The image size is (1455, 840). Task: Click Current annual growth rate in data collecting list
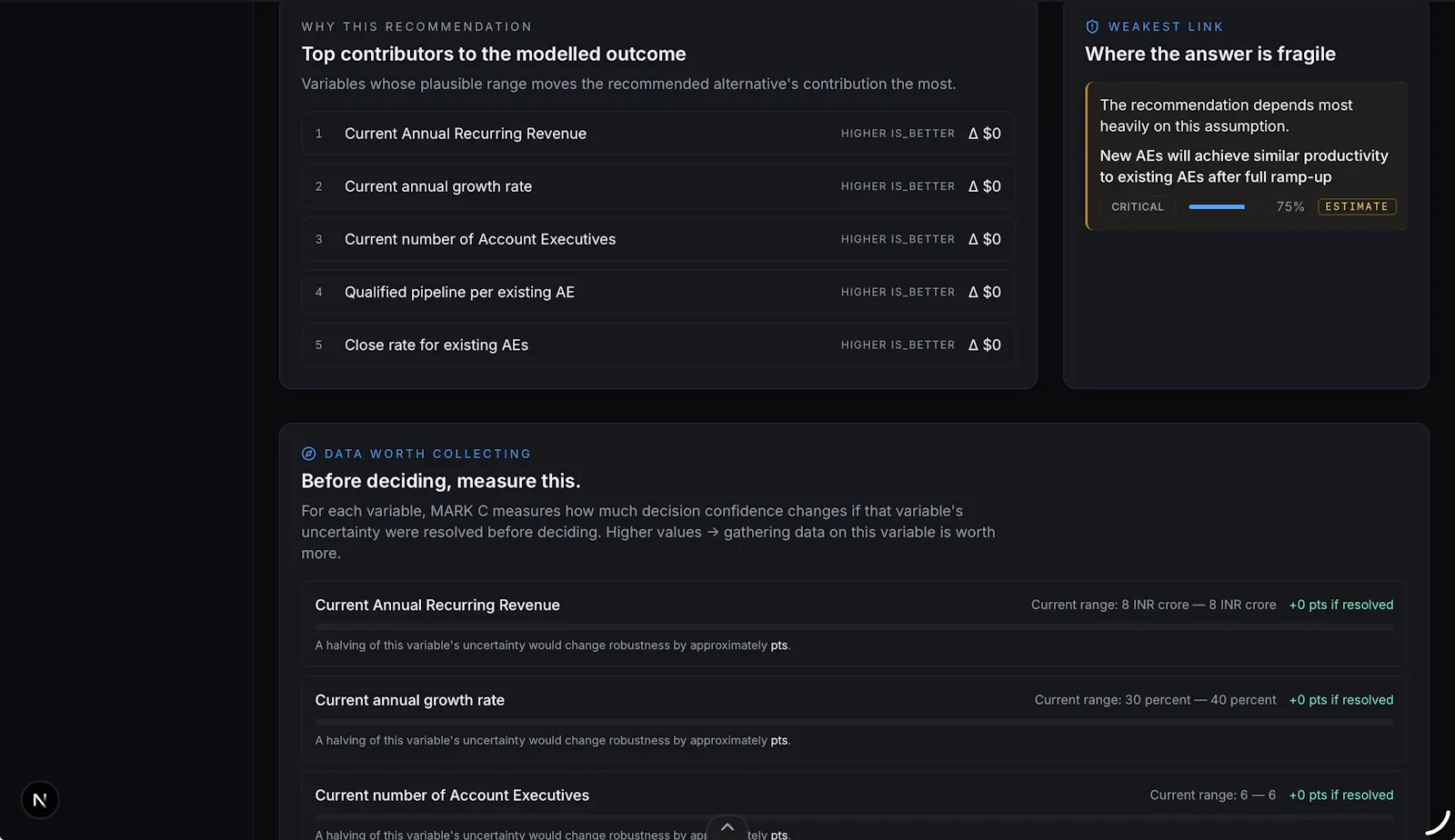click(410, 700)
